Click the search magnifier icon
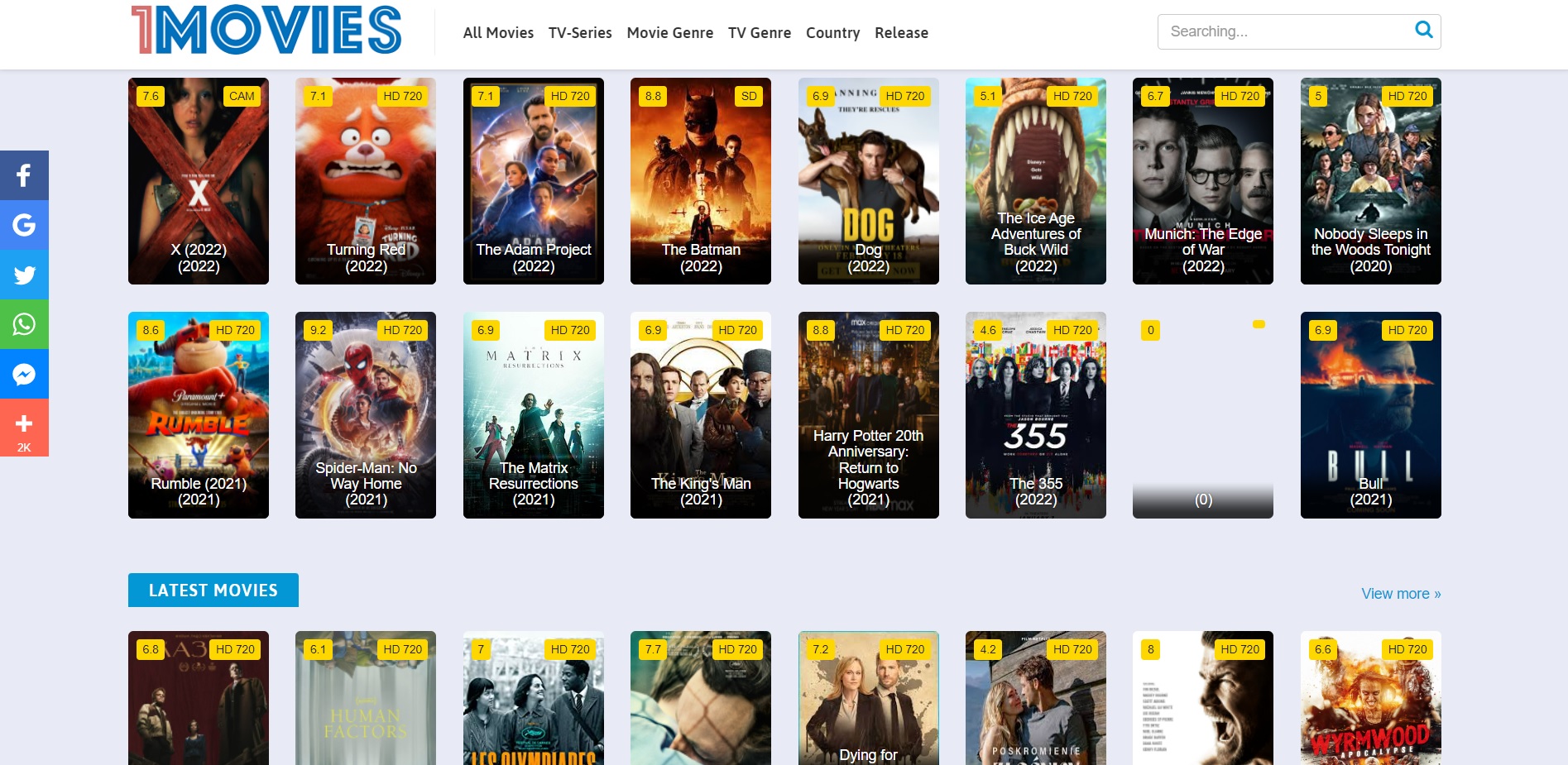The image size is (1568, 765). (x=1423, y=31)
